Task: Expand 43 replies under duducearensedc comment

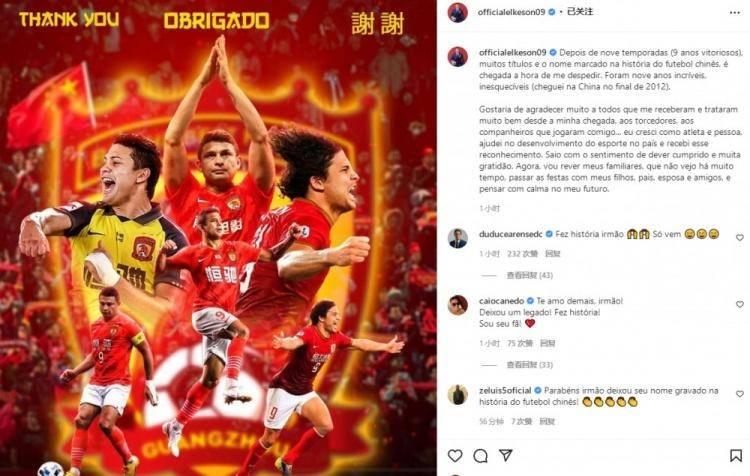Action: tap(529, 276)
